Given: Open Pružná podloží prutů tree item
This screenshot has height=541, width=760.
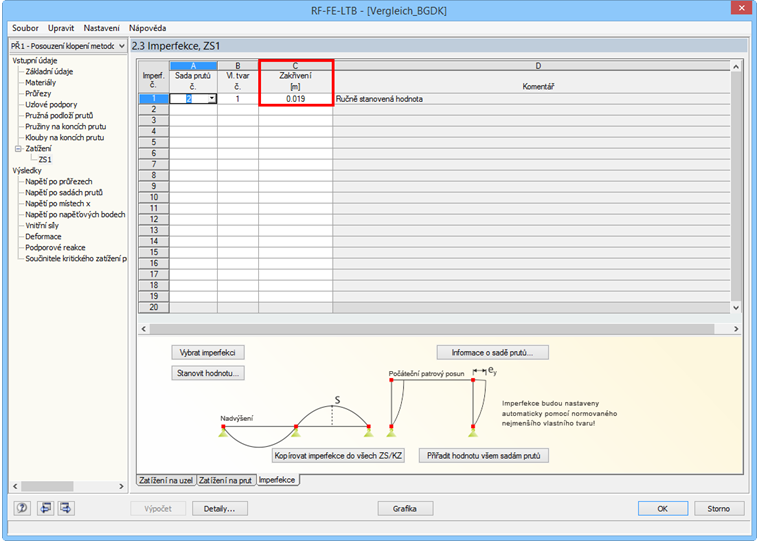Looking at the screenshot, I should (59, 115).
